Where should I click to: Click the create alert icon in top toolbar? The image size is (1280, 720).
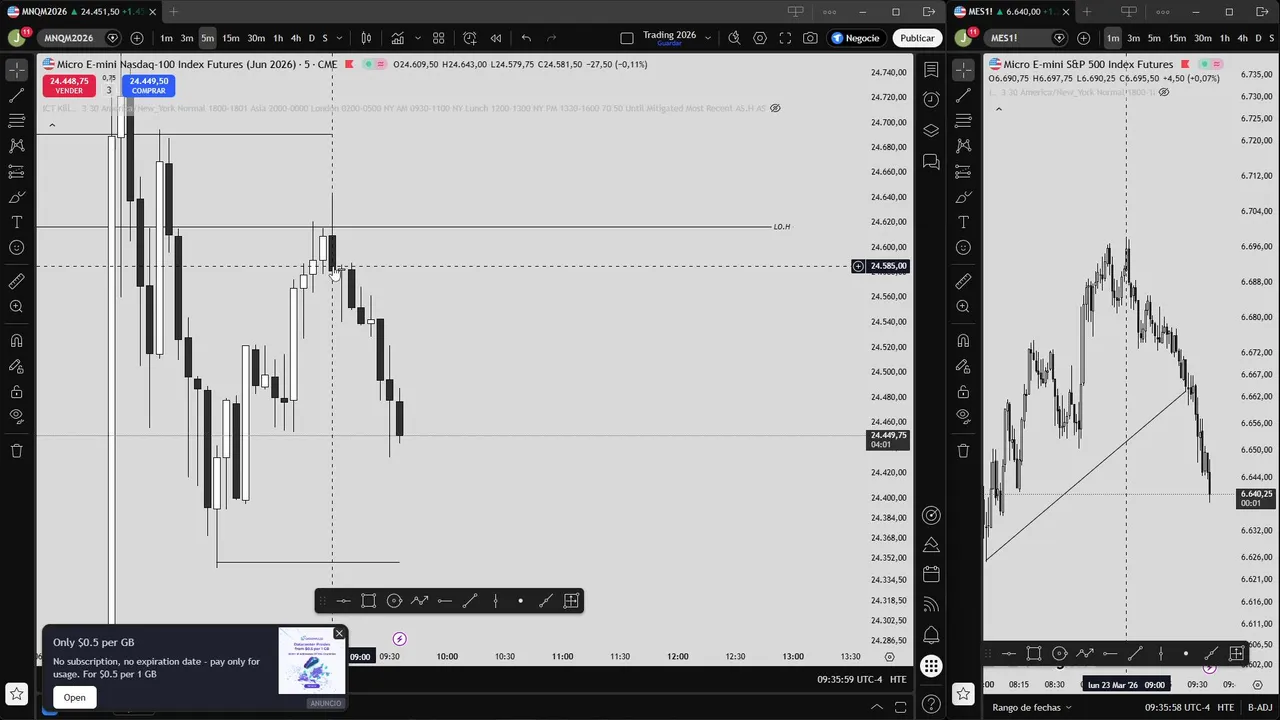coord(470,38)
